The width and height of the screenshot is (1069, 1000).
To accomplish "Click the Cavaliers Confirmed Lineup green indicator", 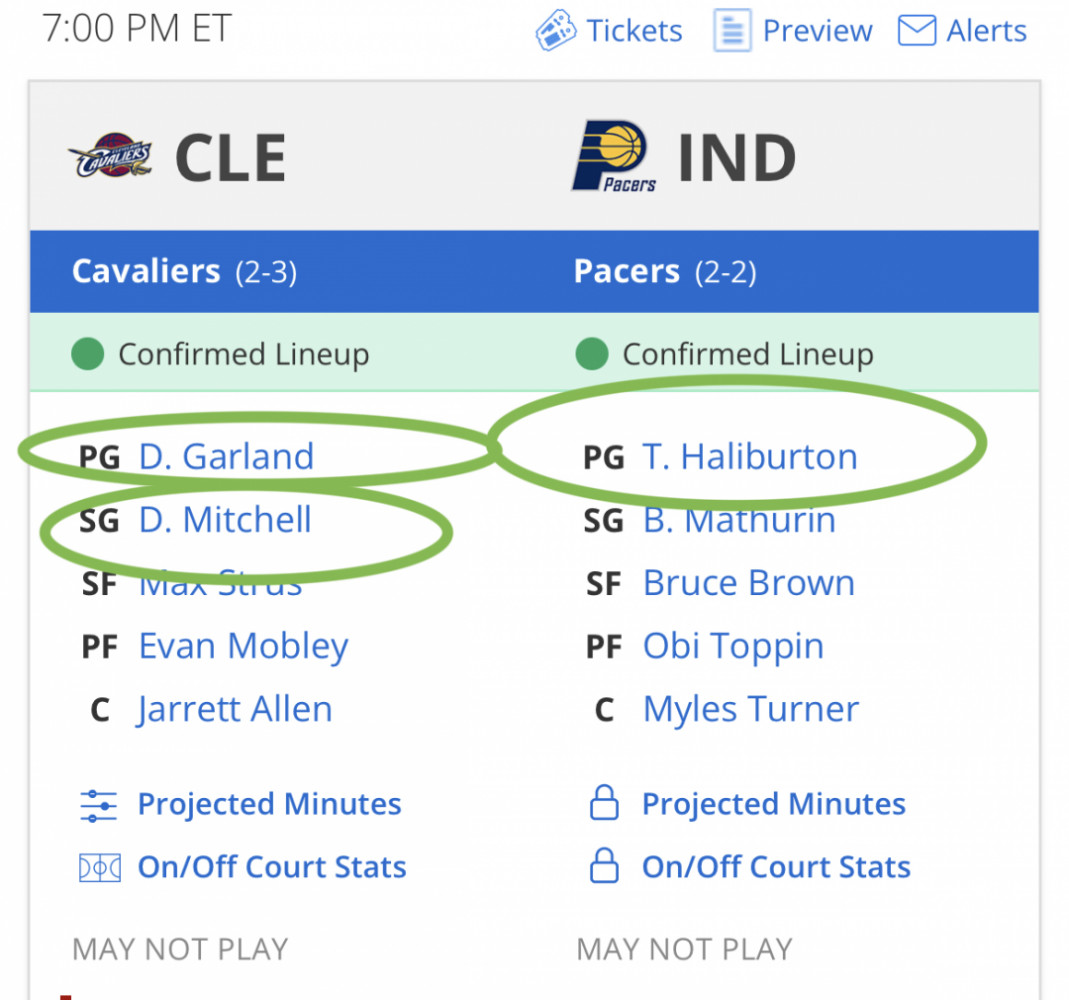I will tap(87, 354).
